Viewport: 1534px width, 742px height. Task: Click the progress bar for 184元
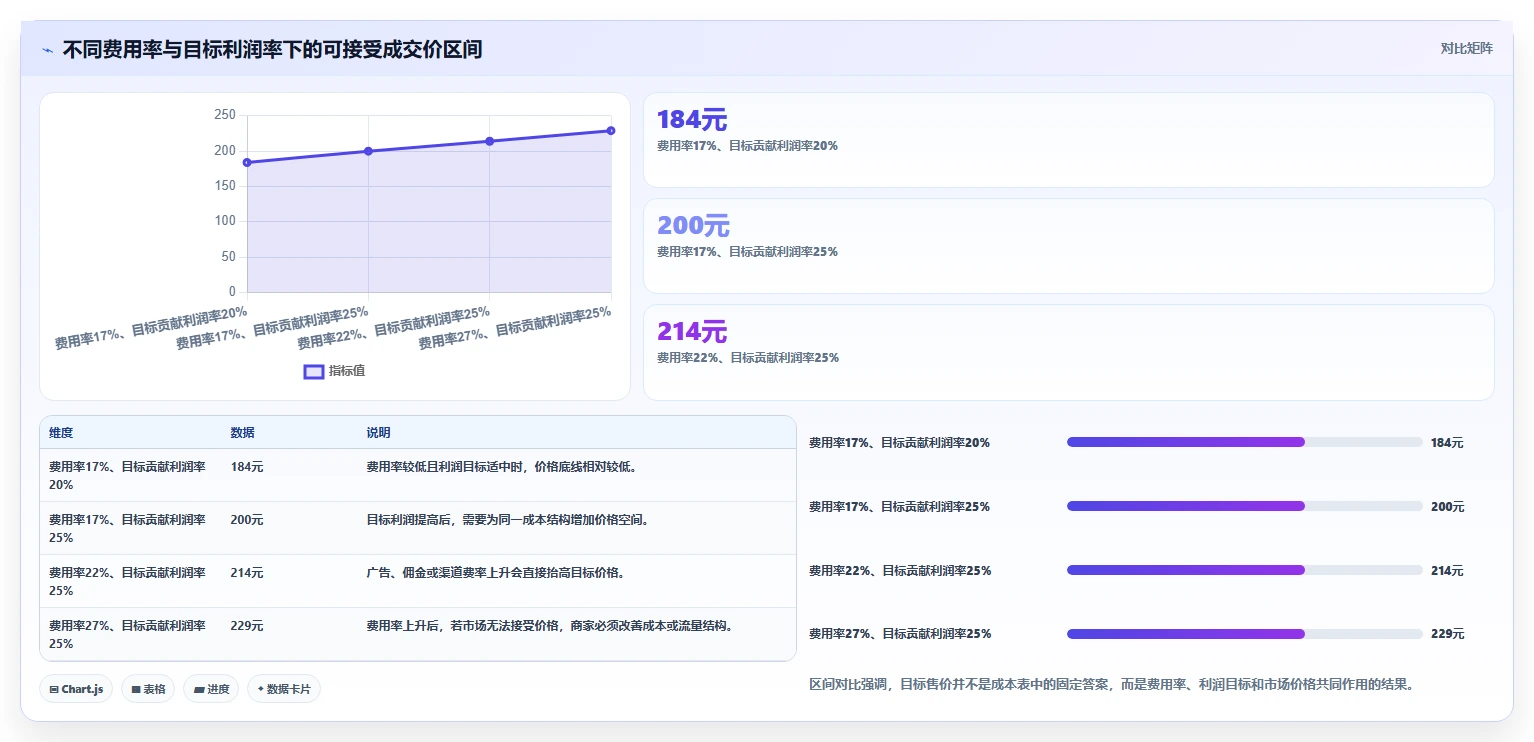1245,442
